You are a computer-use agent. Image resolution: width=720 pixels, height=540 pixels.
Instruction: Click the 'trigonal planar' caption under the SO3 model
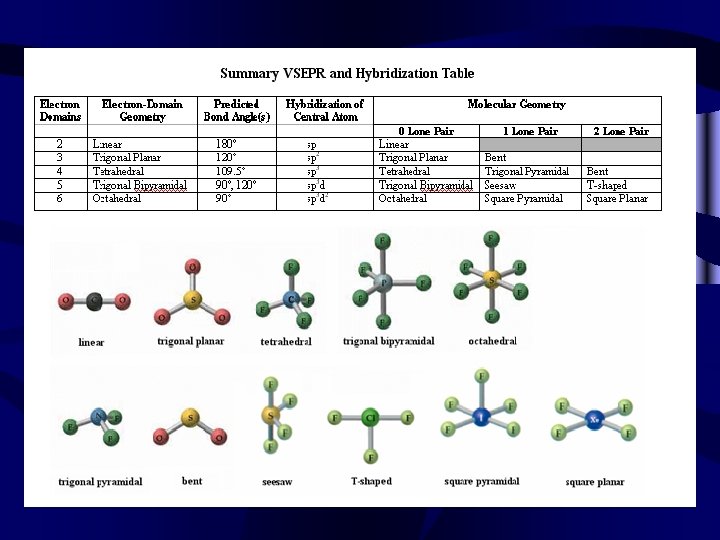click(191, 341)
